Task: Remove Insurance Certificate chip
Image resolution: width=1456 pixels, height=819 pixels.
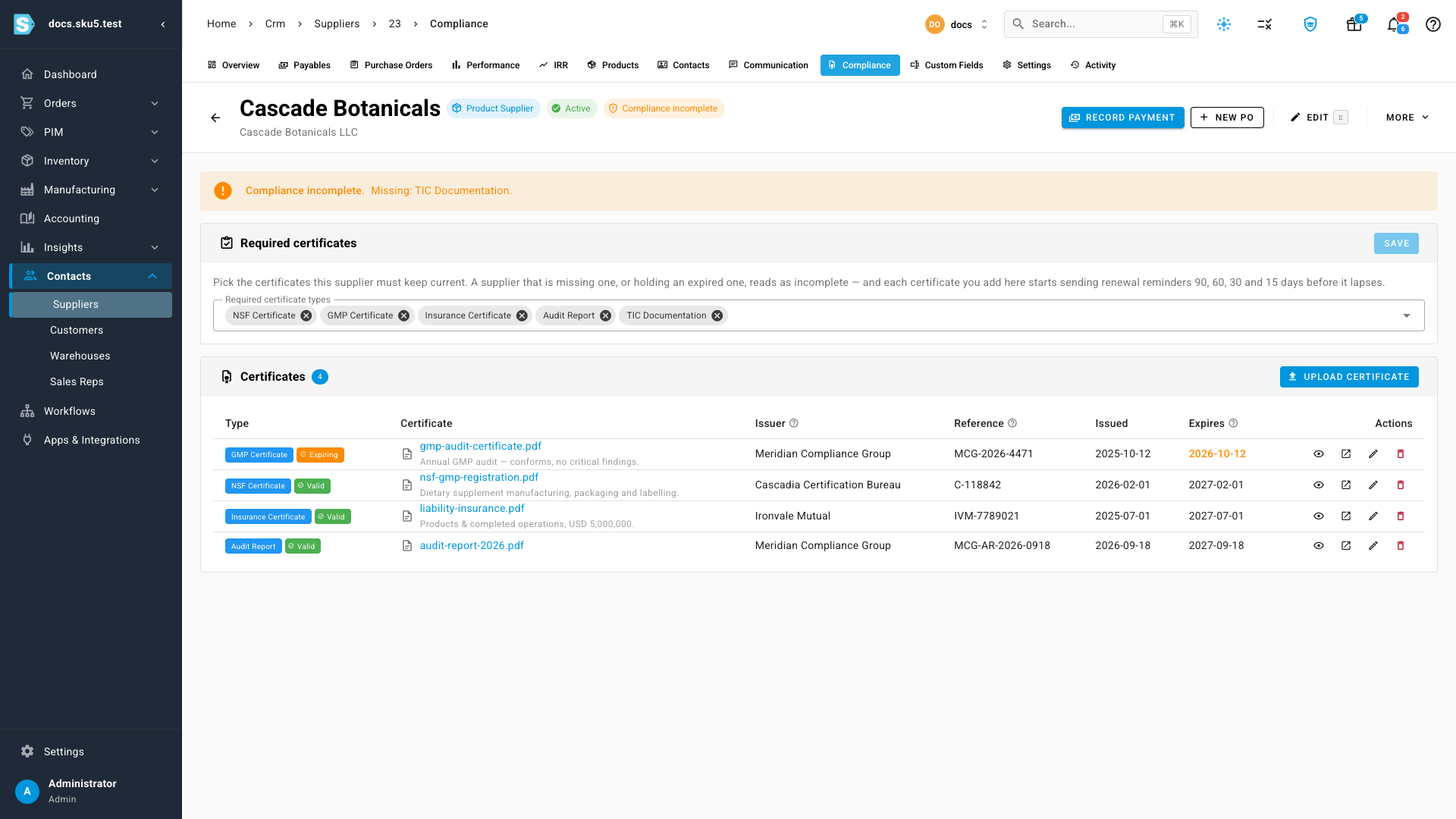Action: tap(522, 316)
